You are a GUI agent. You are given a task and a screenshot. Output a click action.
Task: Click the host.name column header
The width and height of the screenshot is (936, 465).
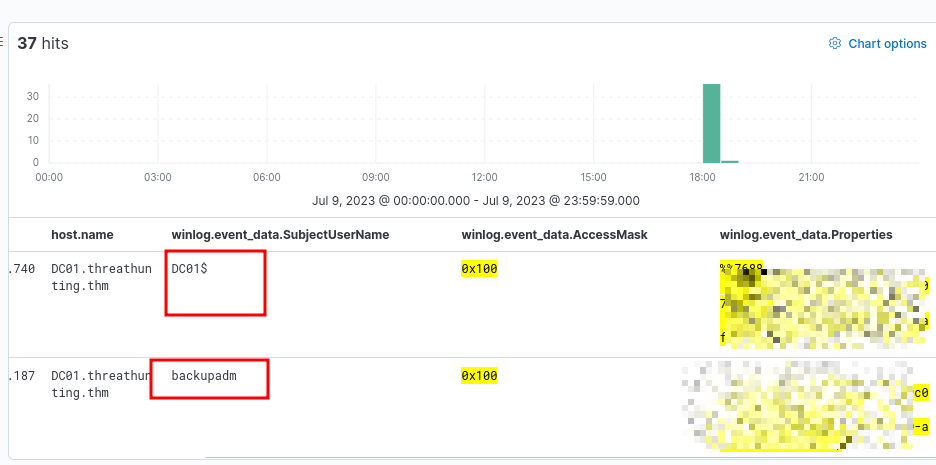[x=82, y=235]
